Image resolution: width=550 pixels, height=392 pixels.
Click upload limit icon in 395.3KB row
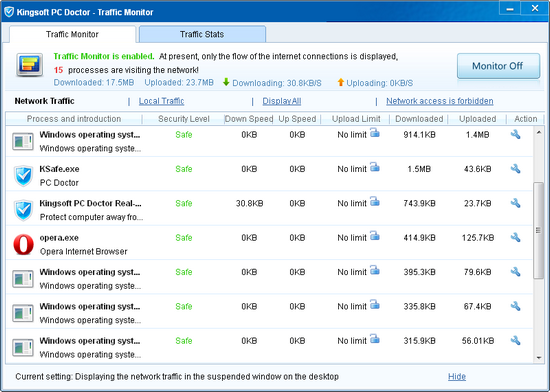[x=375, y=270]
